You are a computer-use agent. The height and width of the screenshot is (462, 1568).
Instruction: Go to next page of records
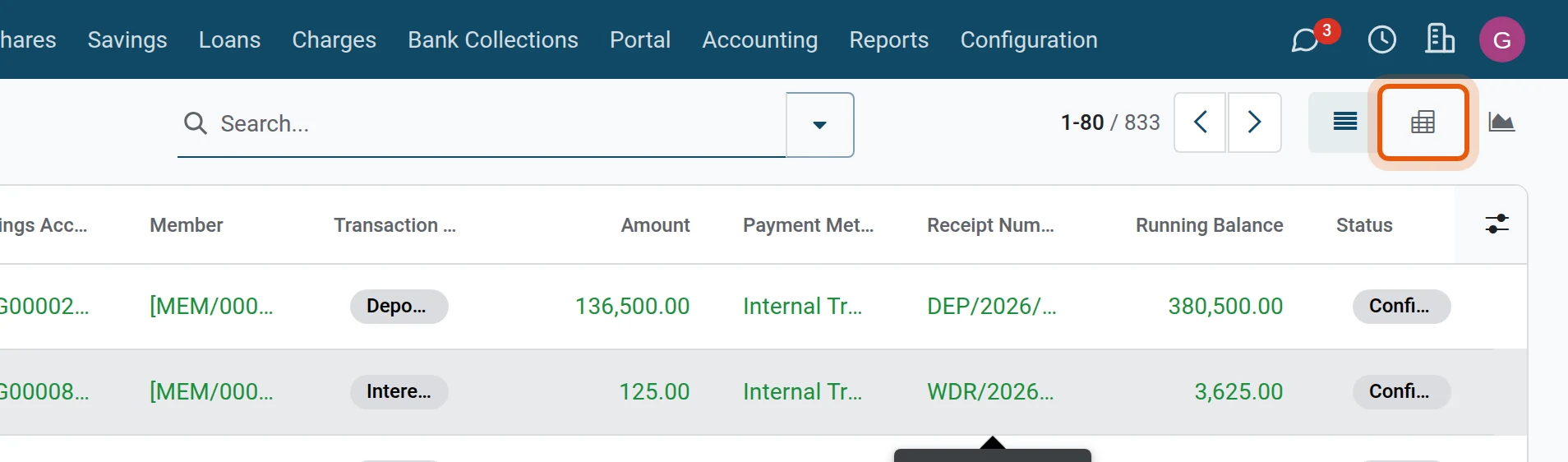click(1255, 122)
